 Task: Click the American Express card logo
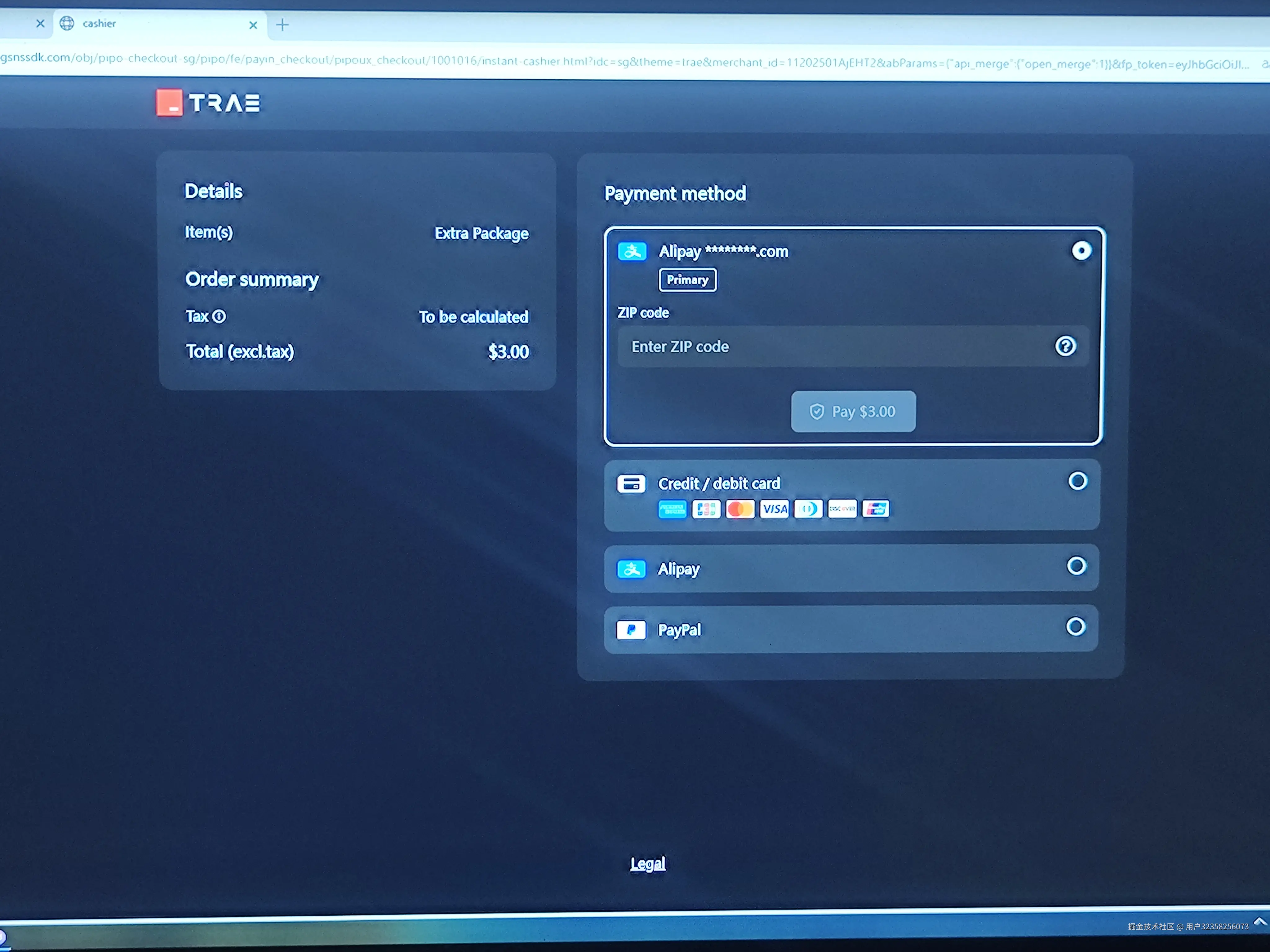click(x=672, y=509)
